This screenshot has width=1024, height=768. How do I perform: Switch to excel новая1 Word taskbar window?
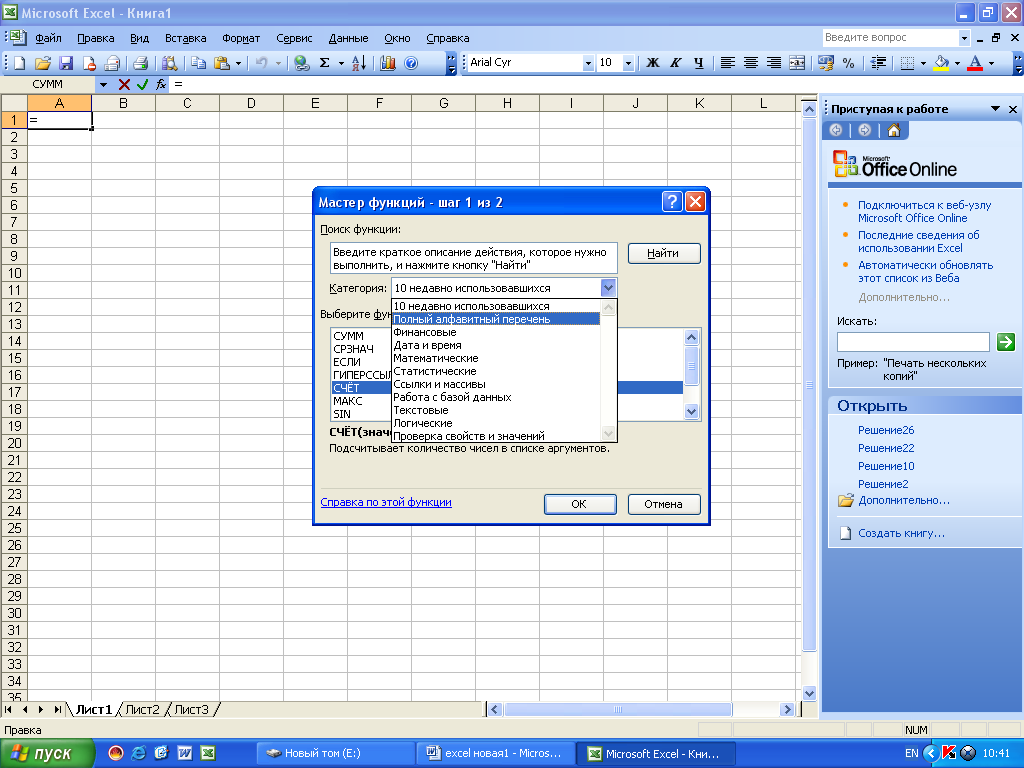(494, 754)
